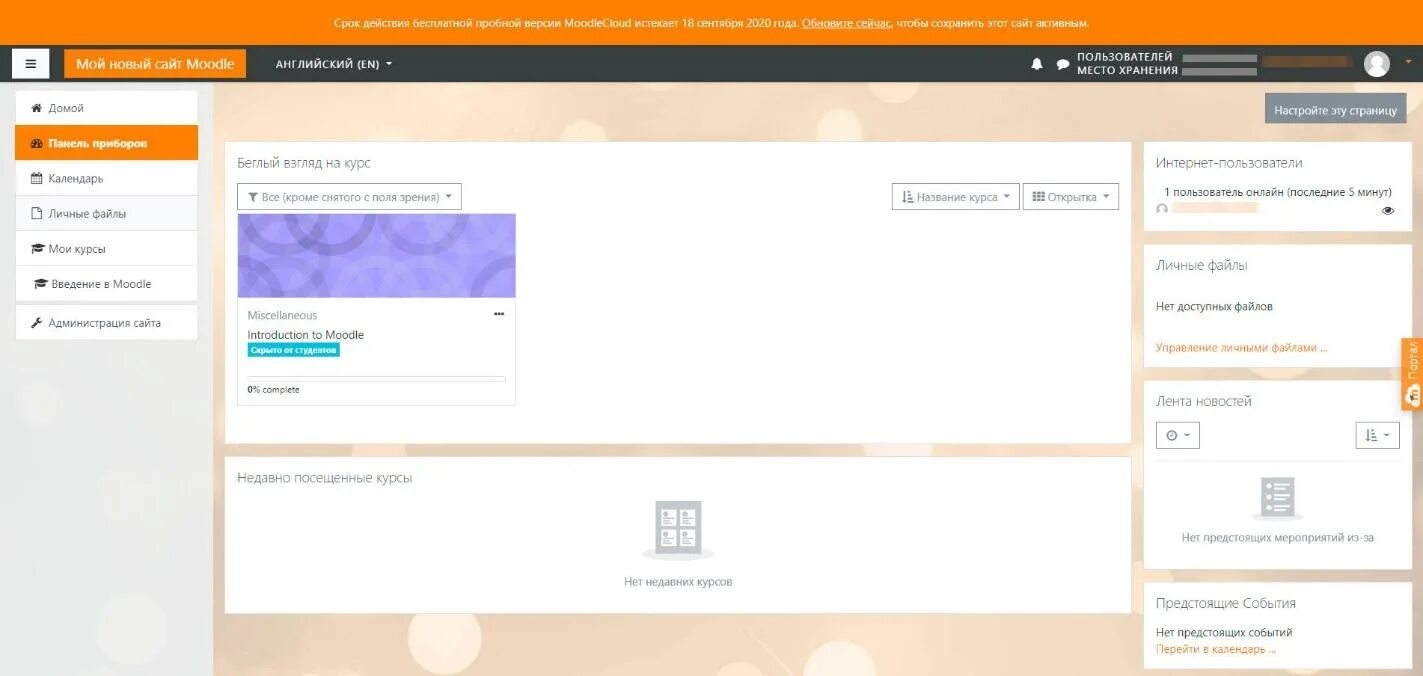Click the calendar icon beside Календарь
The height and width of the screenshot is (676, 1423).
click(37, 178)
